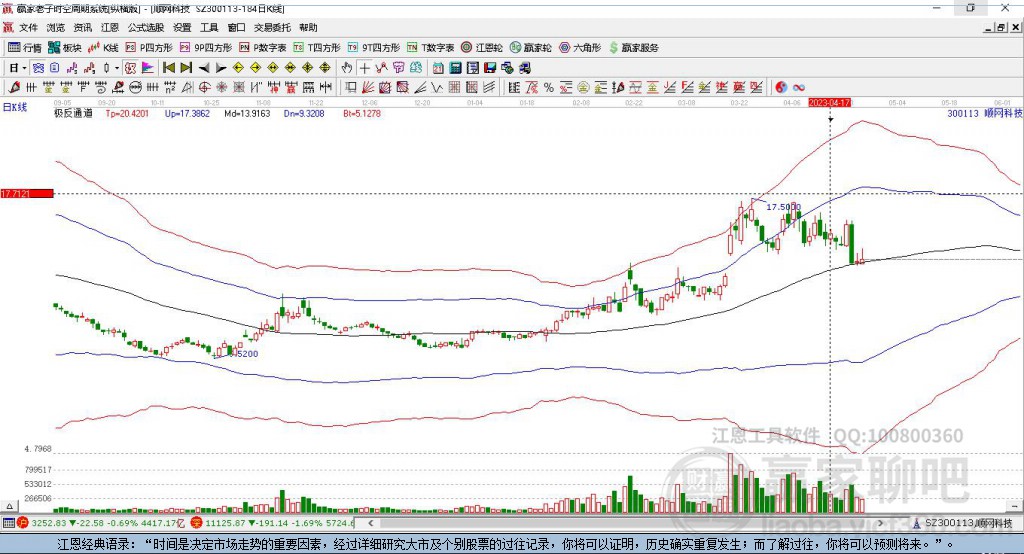Click the blue infinity loop icon

pyautogui.click(x=799, y=88)
